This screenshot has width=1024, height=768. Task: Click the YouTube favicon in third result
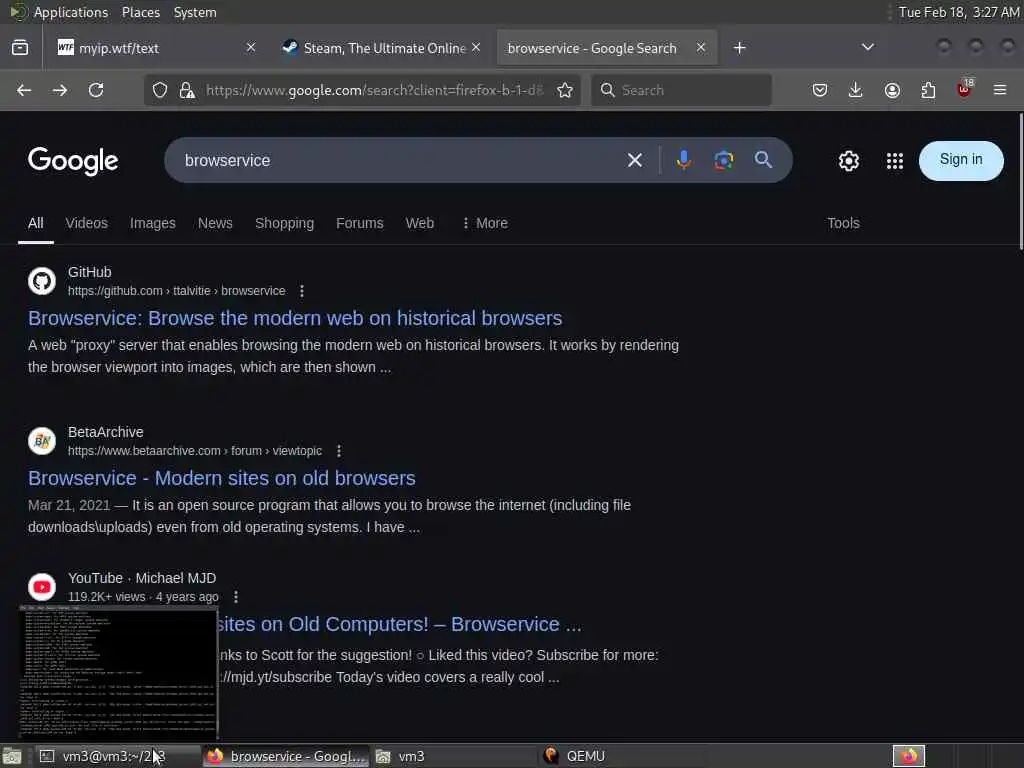click(x=42, y=587)
